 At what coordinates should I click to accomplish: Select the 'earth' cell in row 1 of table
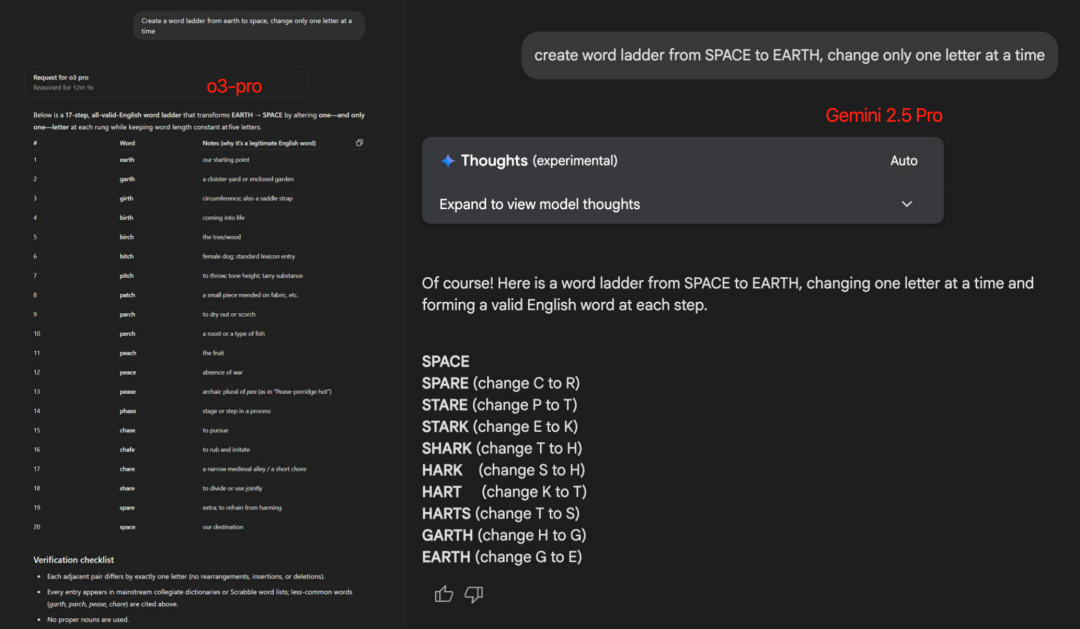coord(127,160)
